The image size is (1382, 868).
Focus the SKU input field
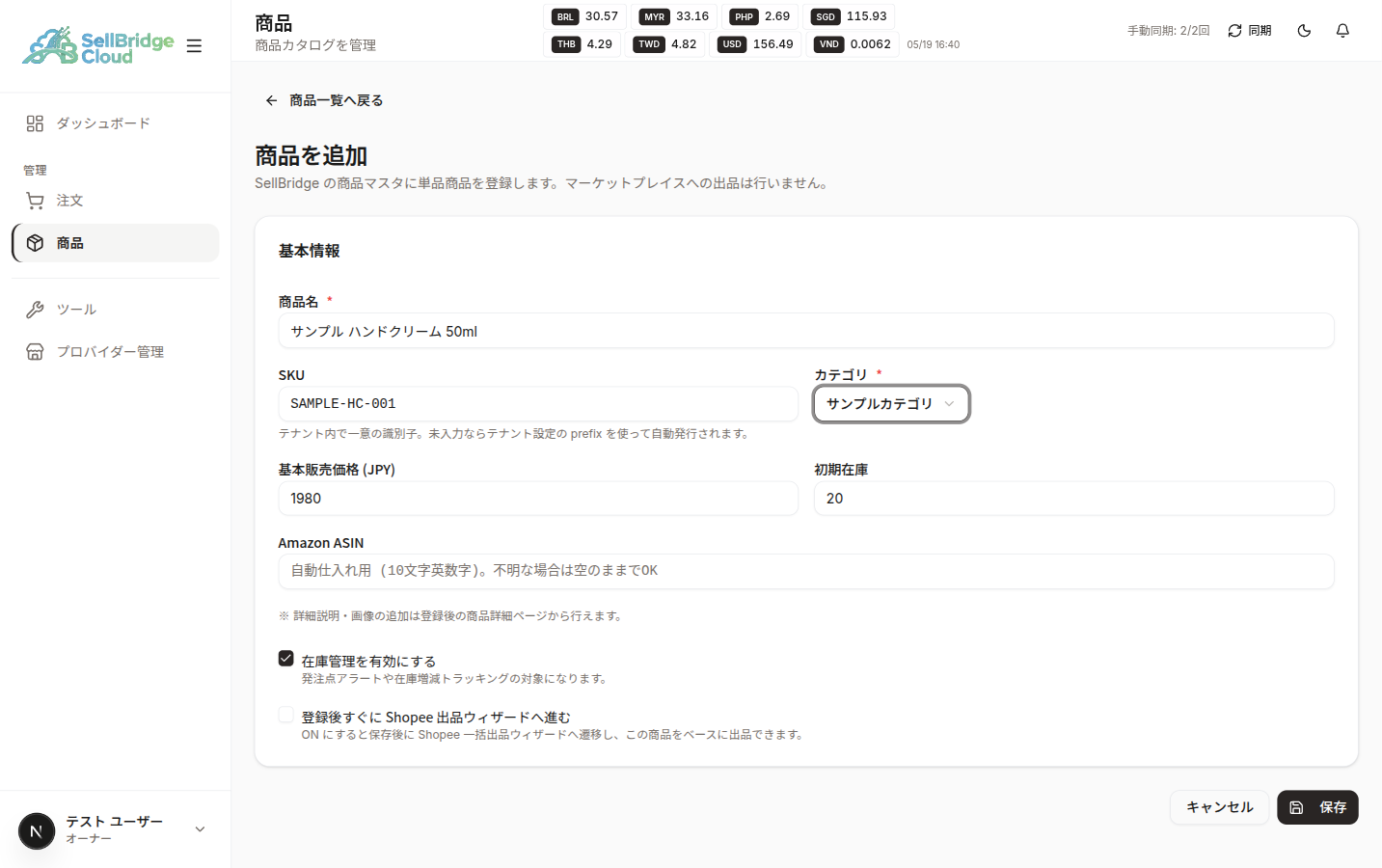pos(538,404)
